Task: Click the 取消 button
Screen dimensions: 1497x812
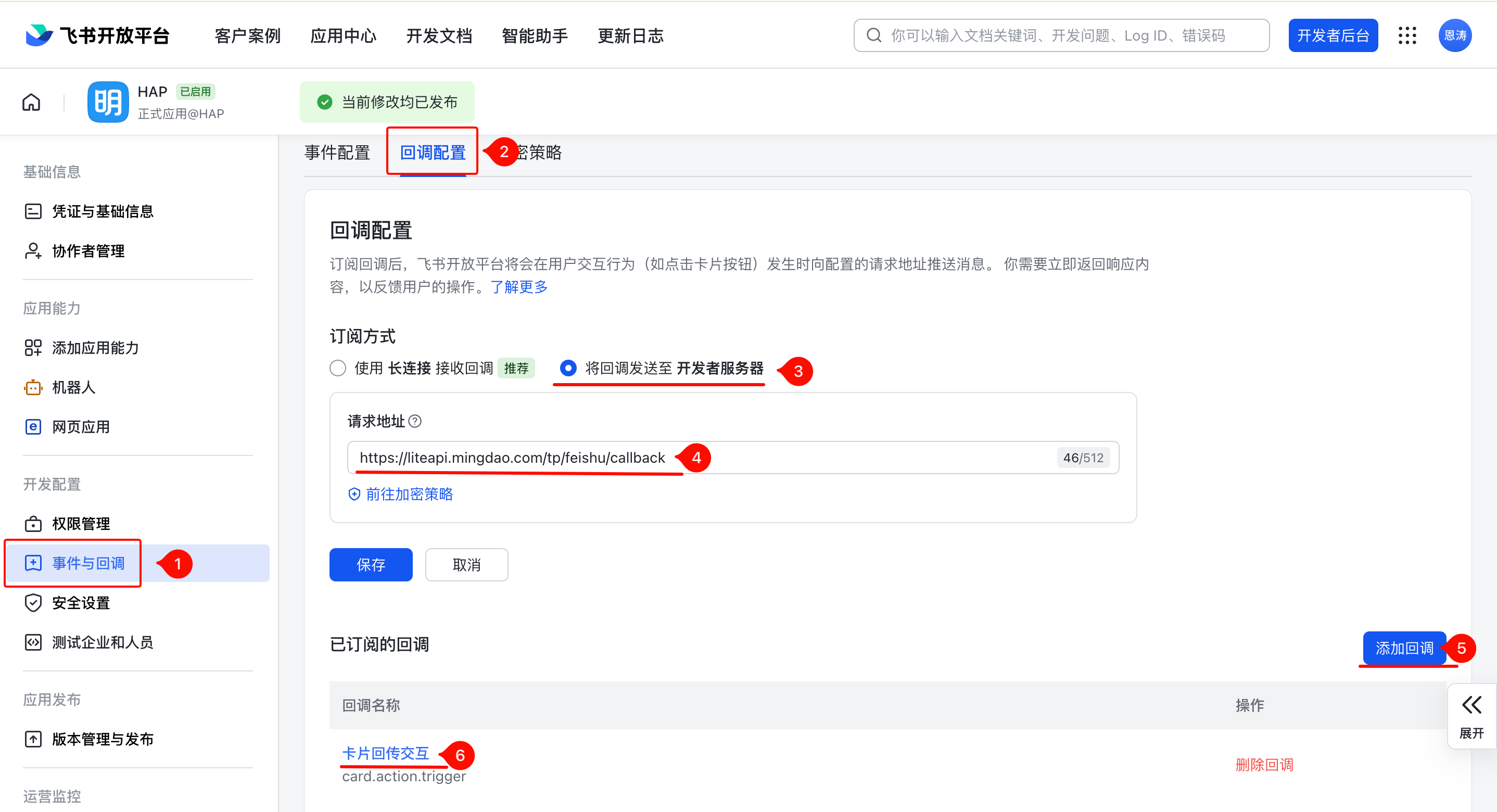Action: [x=467, y=564]
